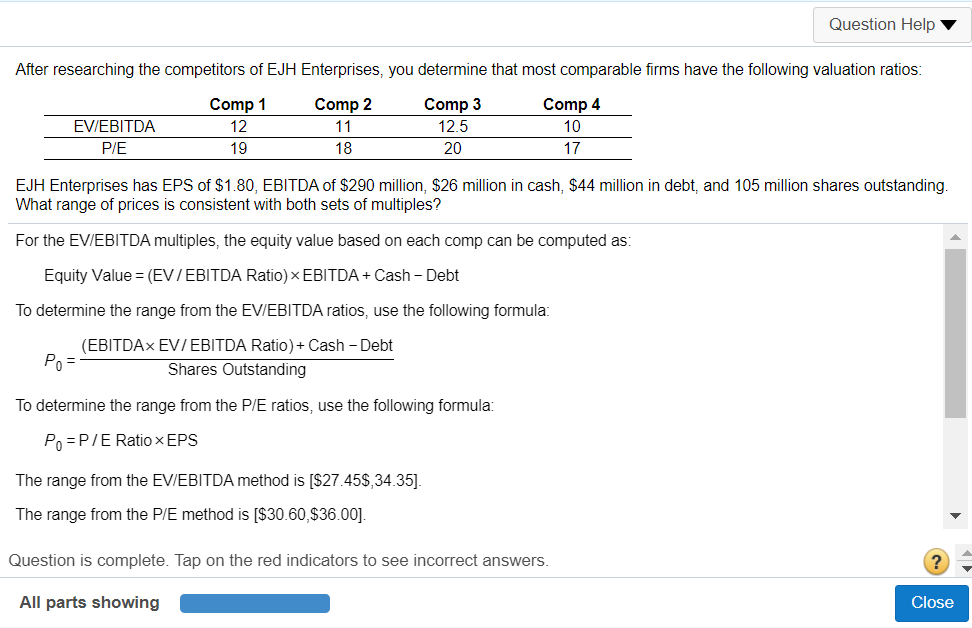Click the down arrow on the answer panel scrollbar
Screen dimensions: 972x628
click(x=956, y=514)
